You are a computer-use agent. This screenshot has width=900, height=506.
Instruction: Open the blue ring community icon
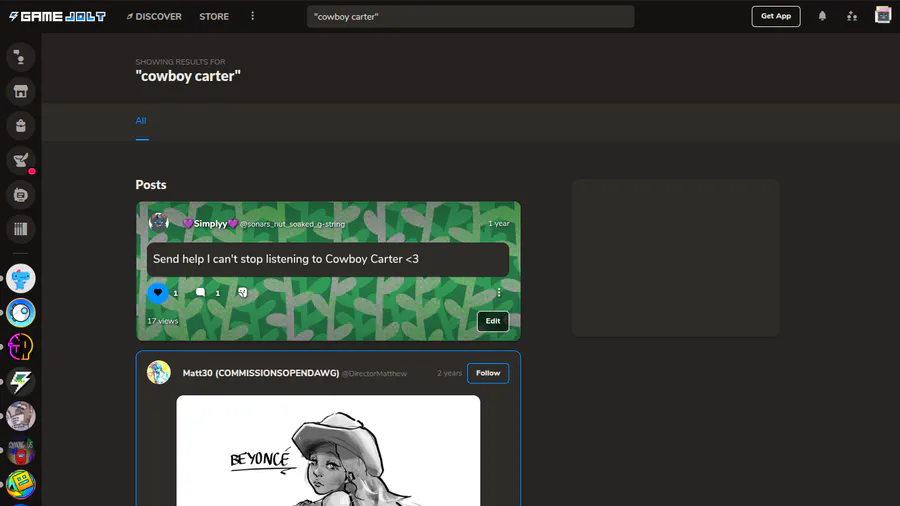coord(21,313)
